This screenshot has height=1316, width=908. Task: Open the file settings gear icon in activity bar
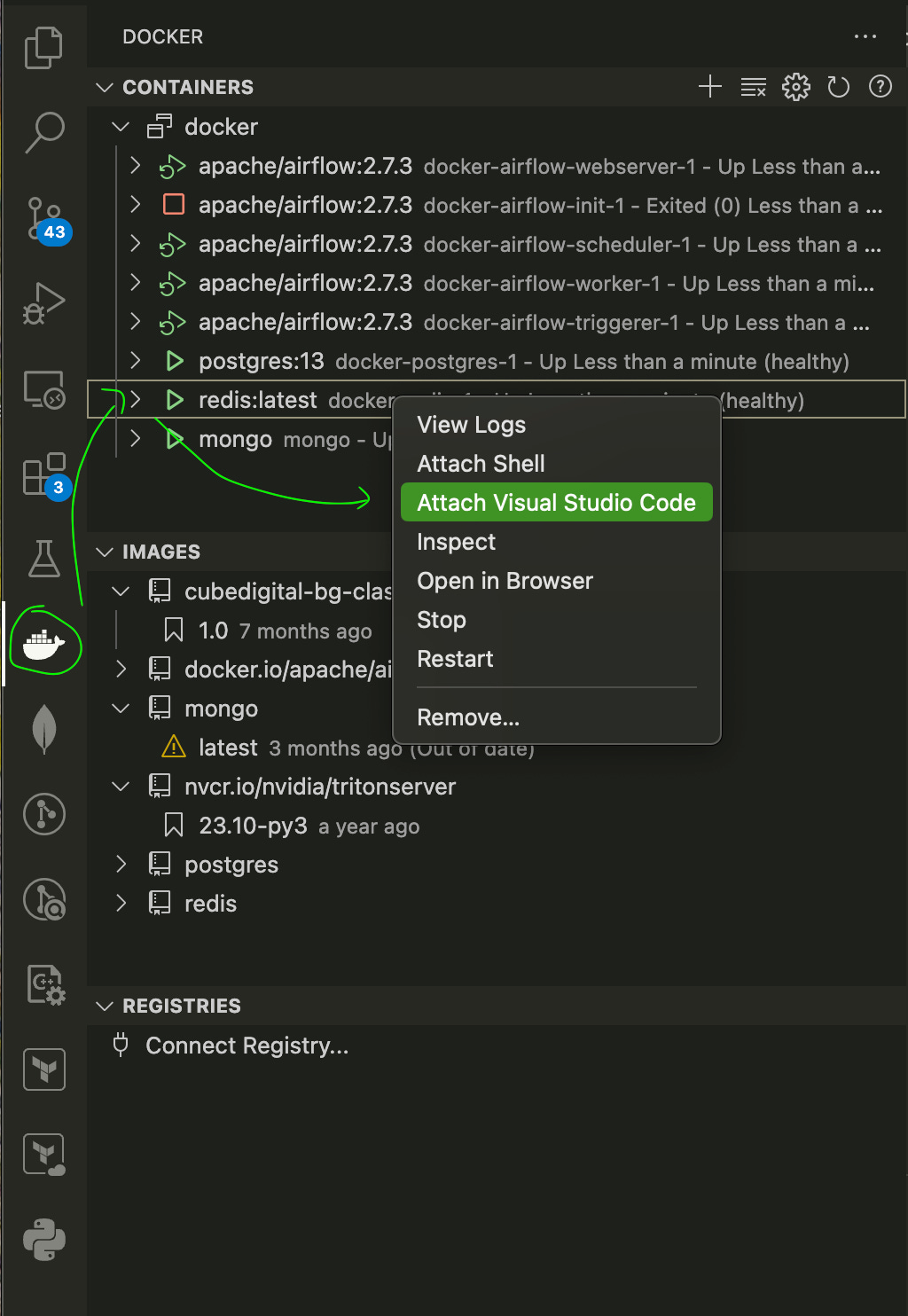click(45, 984)
